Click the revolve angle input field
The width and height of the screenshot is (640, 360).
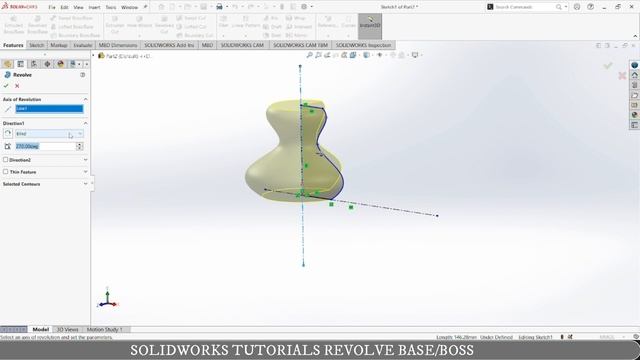(45, 146)
